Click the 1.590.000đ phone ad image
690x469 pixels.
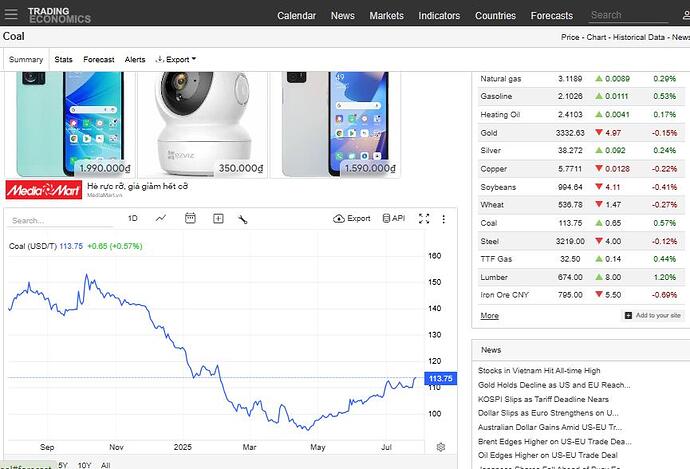point(335,125)
